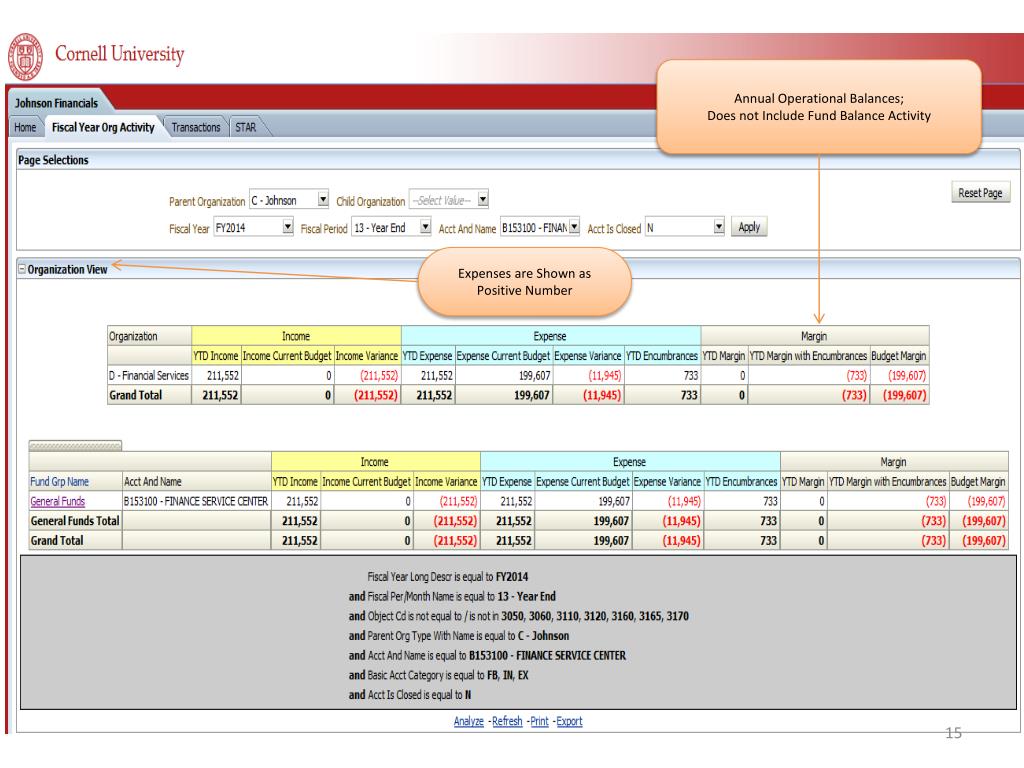The height and width of the screenshot is (768, 1024).
Task: Switch to the Home tab
Action: coord(25,127)
